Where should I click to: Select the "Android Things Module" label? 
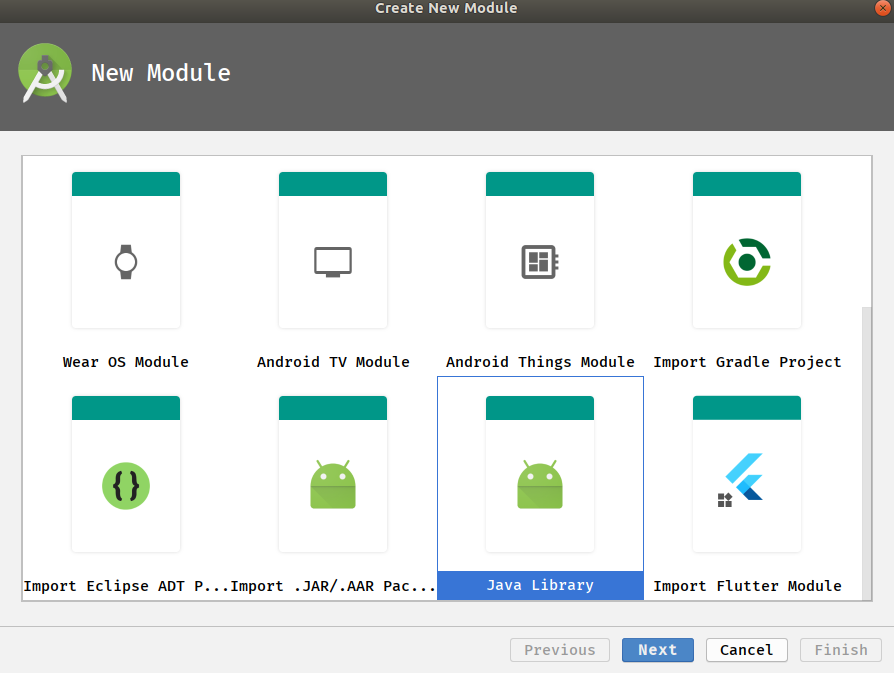coord(540,362)
